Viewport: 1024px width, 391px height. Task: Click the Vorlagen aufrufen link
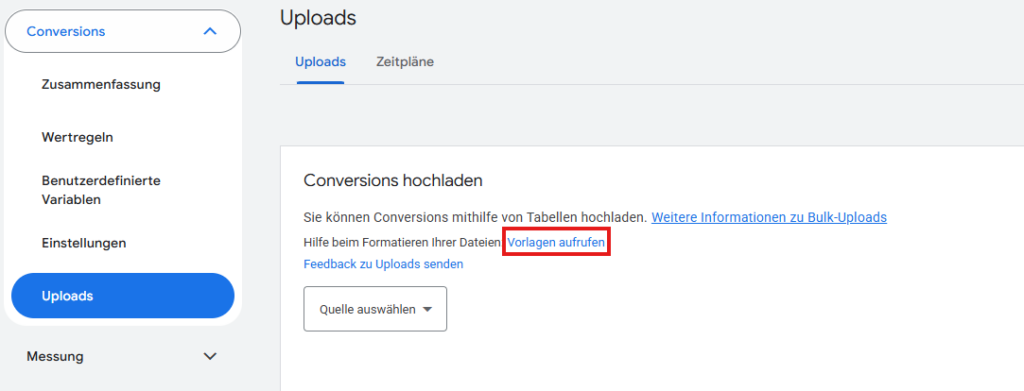tap(556, 242)
